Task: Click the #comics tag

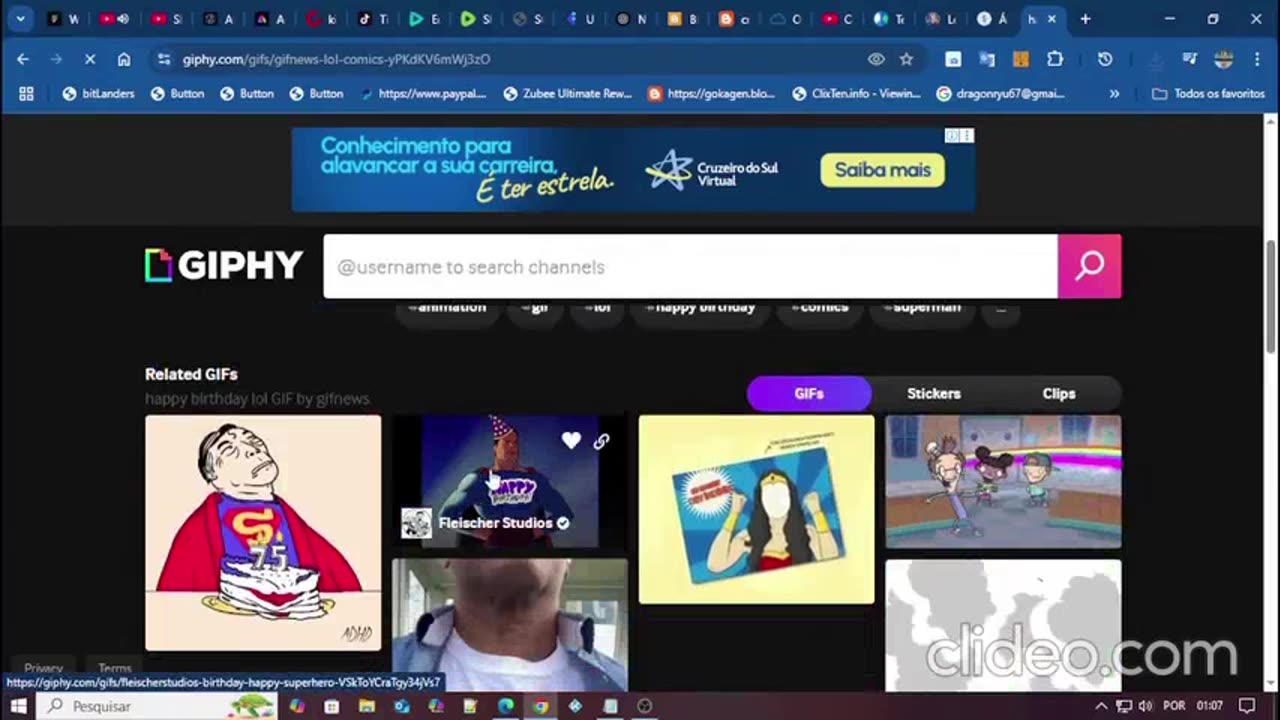Action: [819, 308]
